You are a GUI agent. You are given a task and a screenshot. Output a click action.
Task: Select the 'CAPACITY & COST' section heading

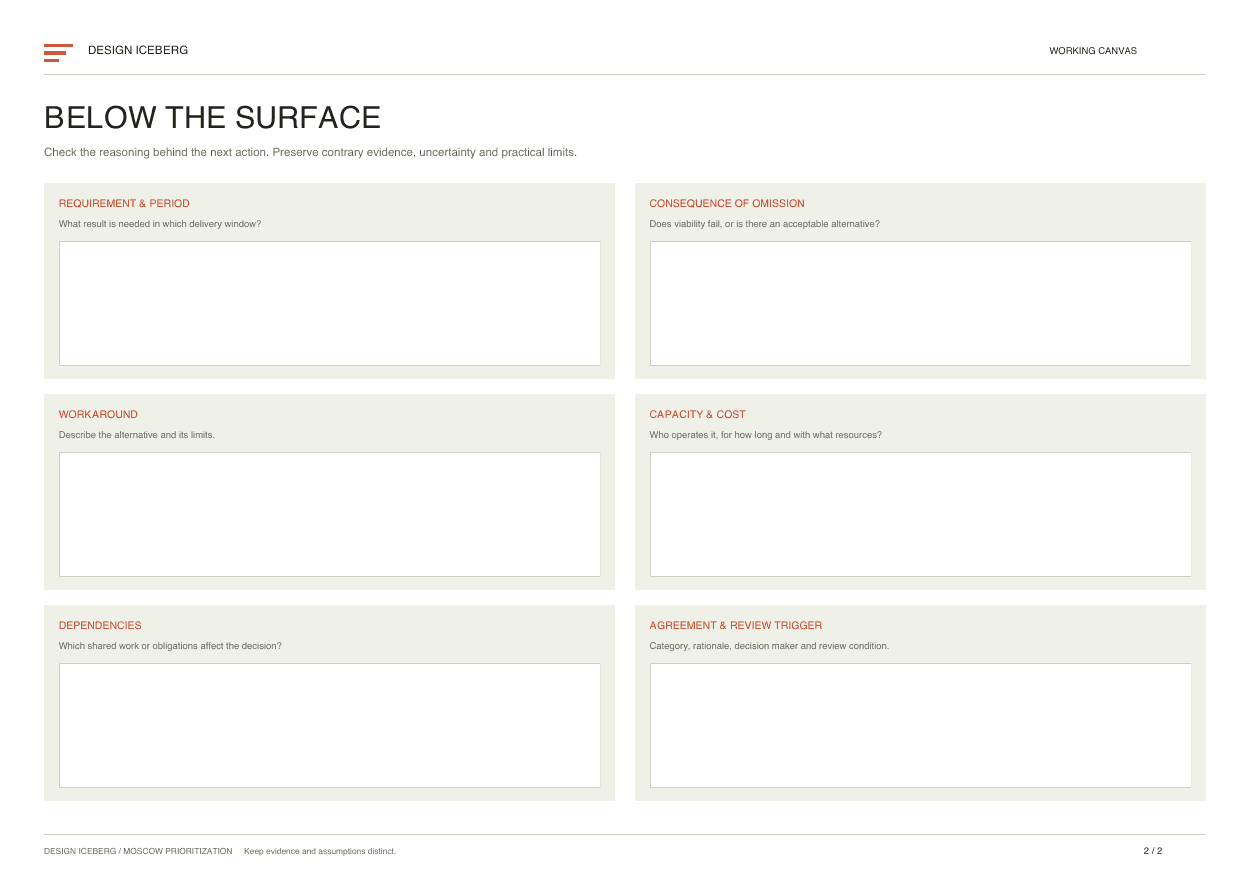[x=698, y=414]
